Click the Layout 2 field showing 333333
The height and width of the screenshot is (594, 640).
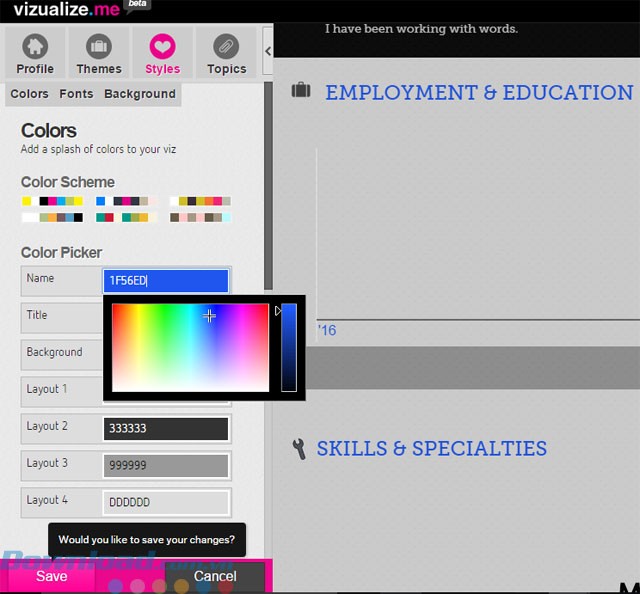166,428
